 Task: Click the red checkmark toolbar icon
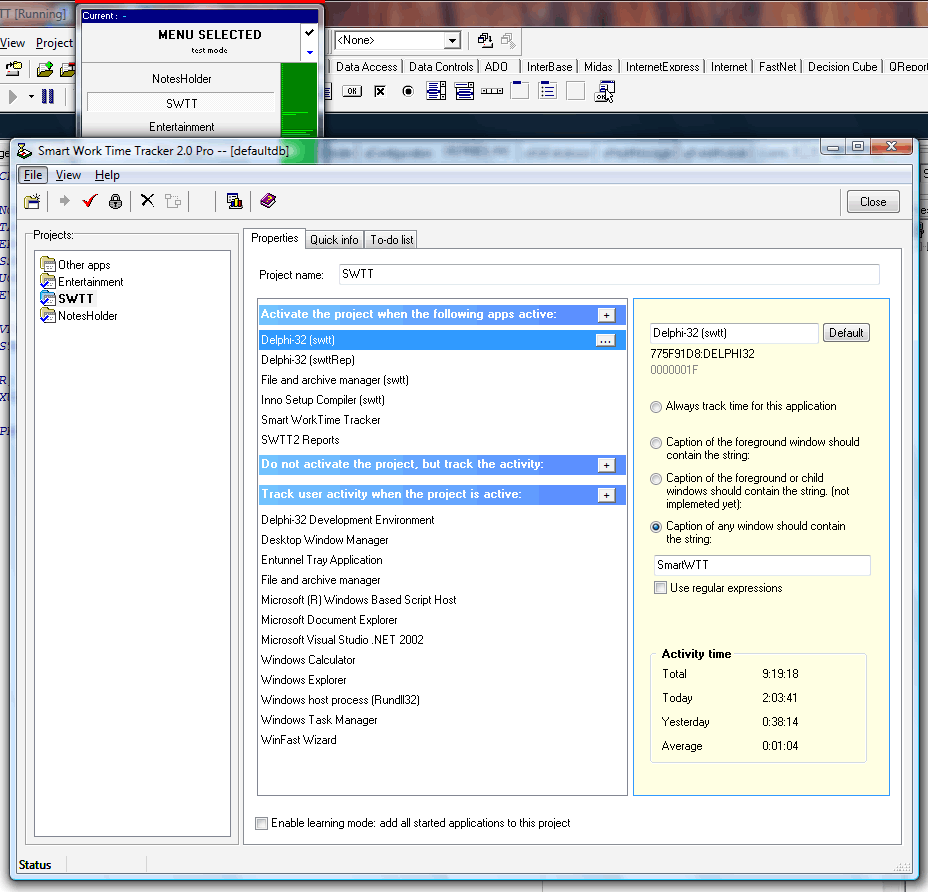pos(89,201)
